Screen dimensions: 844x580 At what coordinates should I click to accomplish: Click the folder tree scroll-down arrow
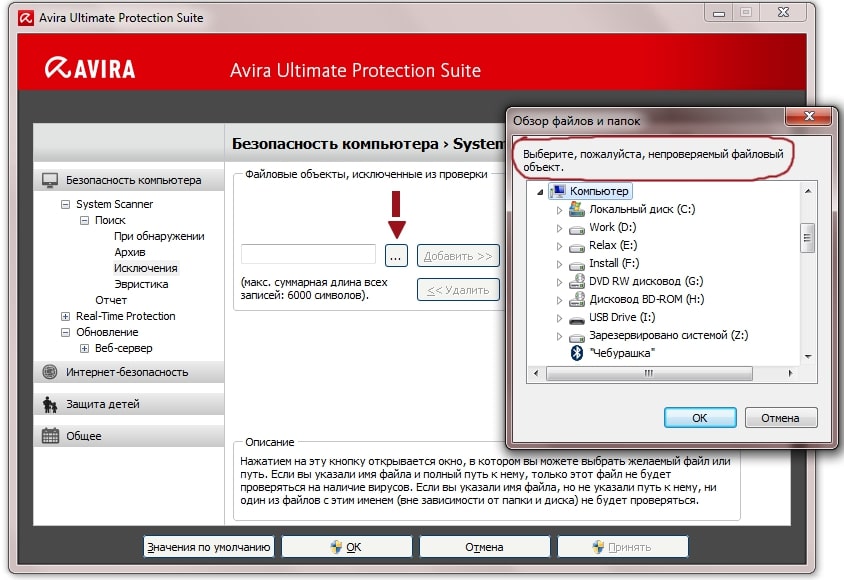[807, 356]
